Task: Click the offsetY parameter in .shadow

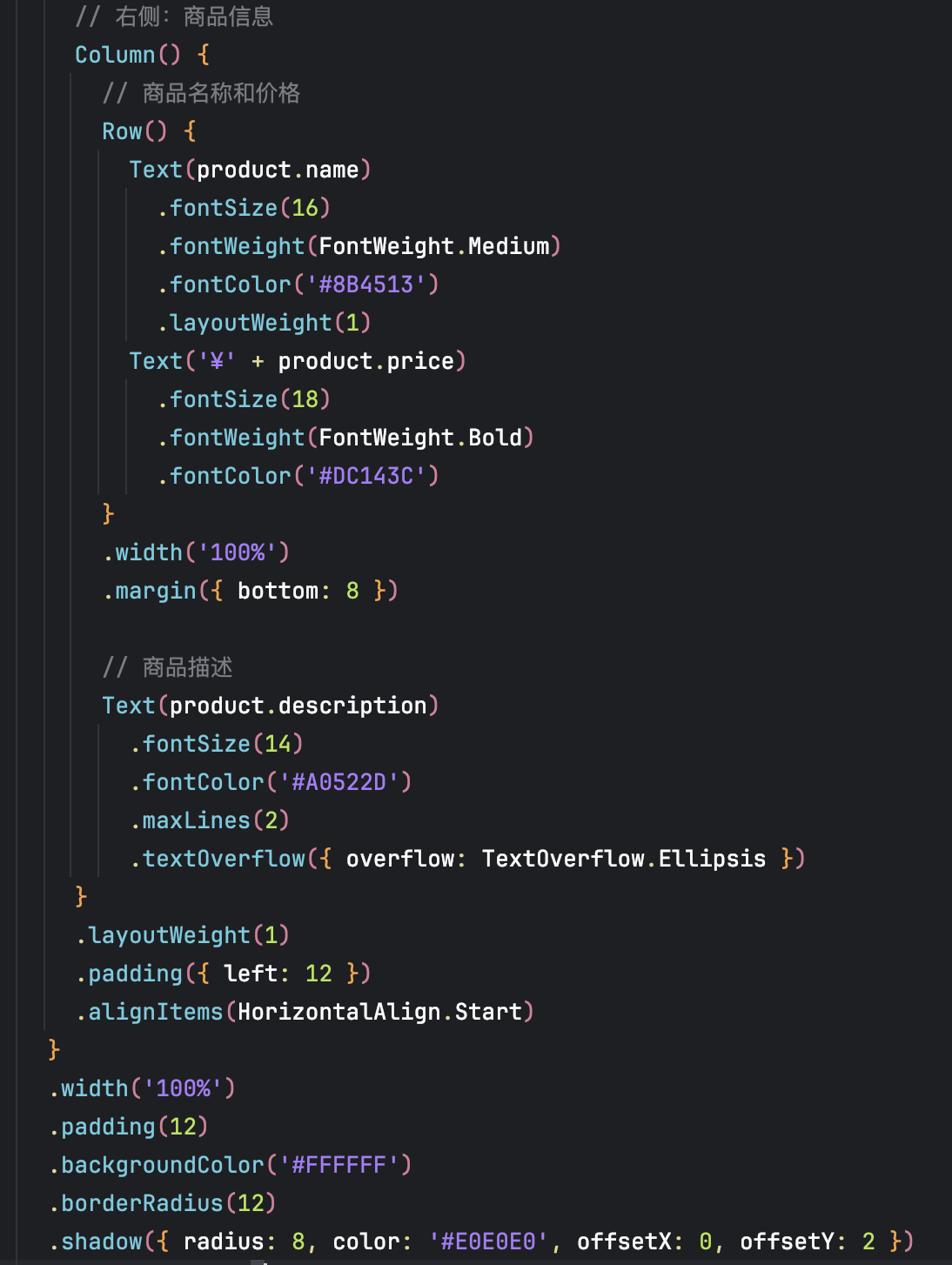Action: pos(787,1242)
